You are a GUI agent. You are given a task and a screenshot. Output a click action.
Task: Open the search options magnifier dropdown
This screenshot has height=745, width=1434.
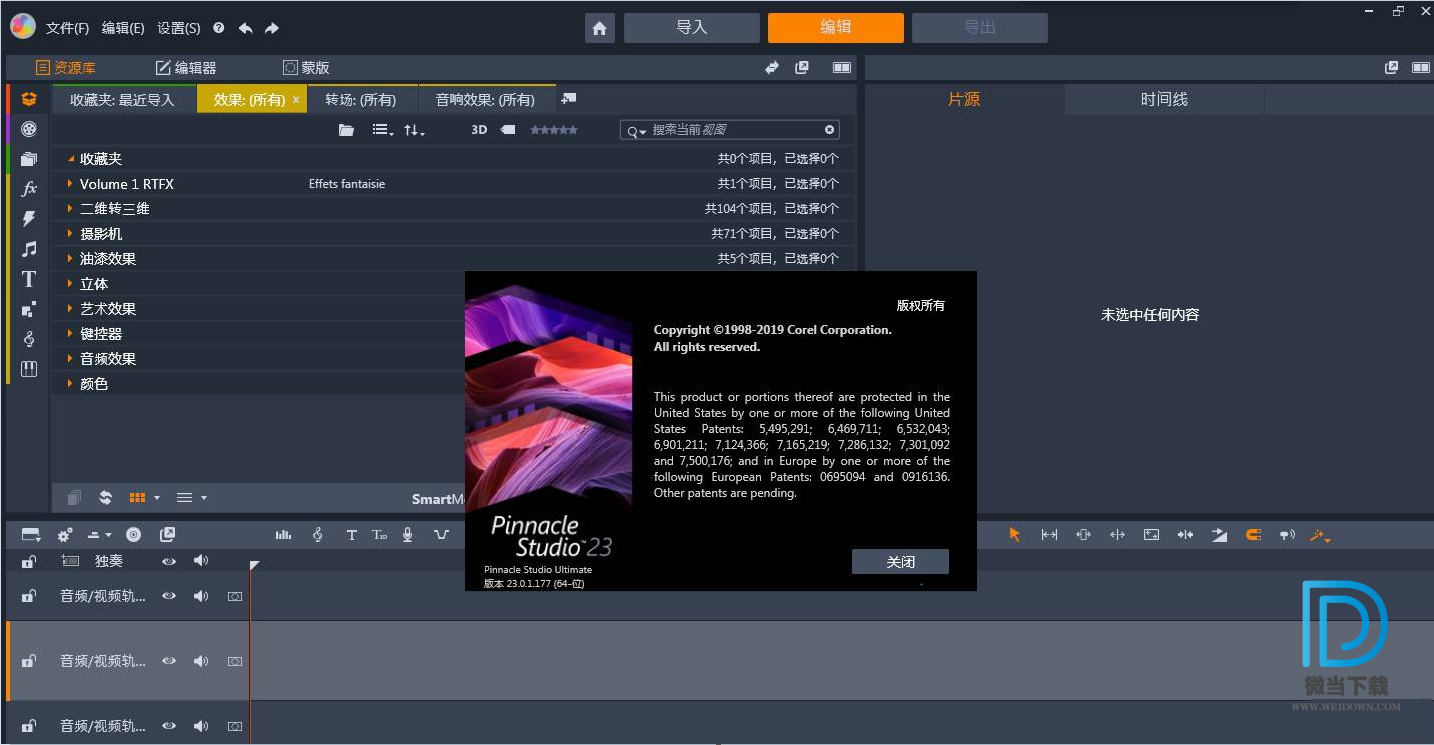pyautogui.click(x=636, y=131)
